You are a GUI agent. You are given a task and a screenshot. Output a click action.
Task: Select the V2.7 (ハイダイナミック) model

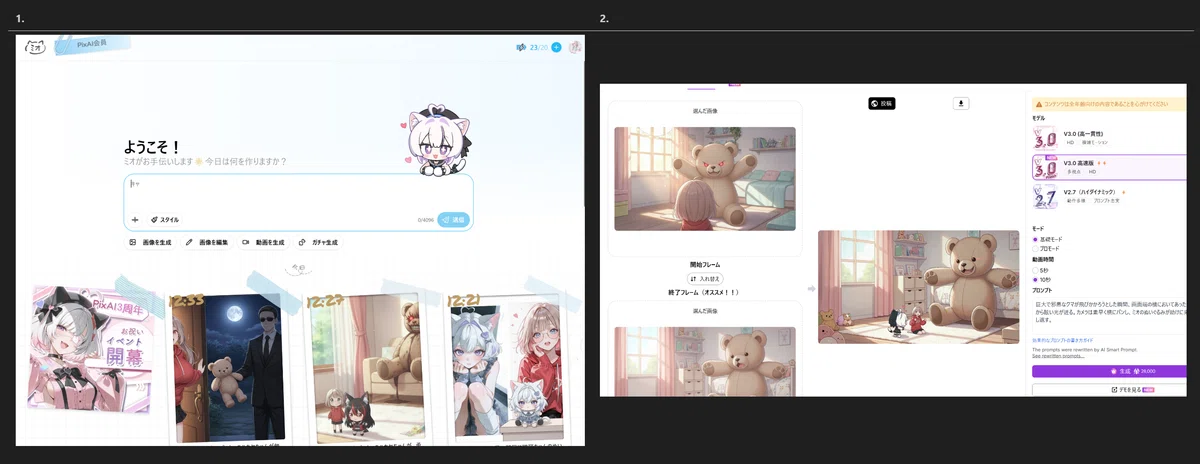1110,196
